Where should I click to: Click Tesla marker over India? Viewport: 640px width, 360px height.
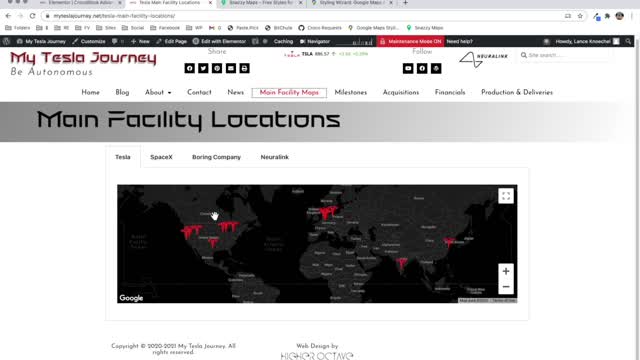[402, 264]
